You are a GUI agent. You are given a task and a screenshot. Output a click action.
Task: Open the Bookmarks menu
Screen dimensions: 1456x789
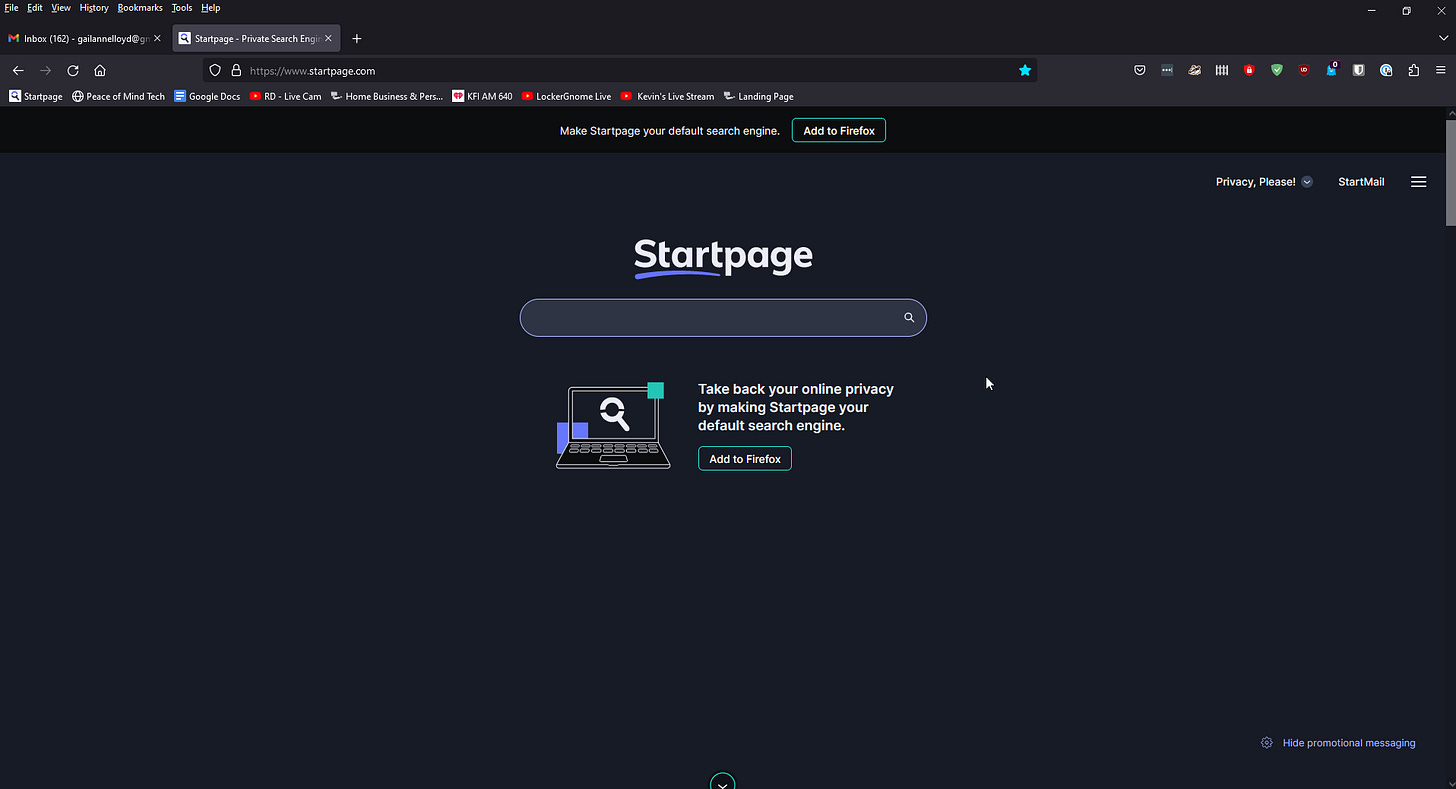pos(140,8)
